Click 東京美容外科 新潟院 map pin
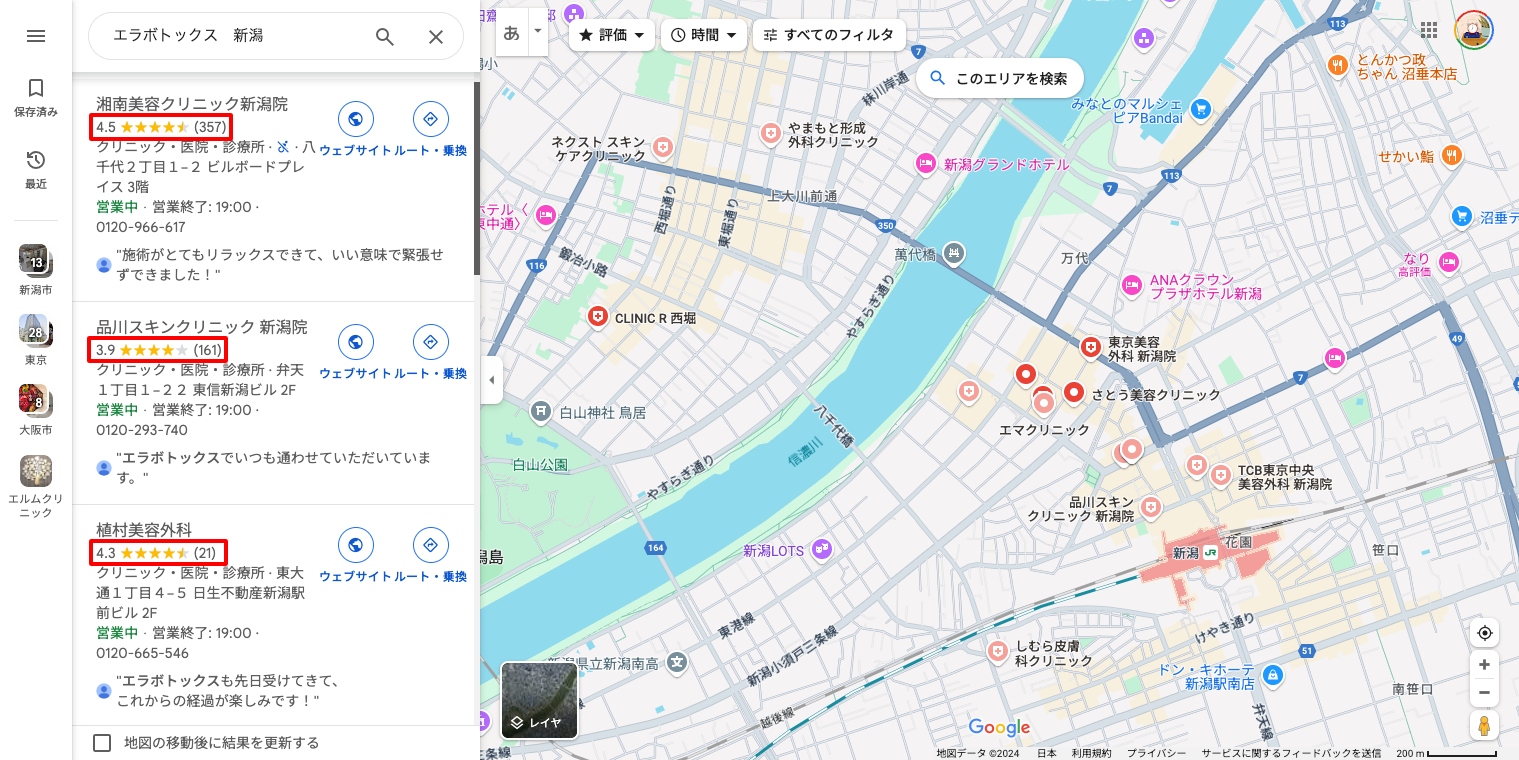The width and height of the screenshot is (1519, 760). coord(1091,347)
